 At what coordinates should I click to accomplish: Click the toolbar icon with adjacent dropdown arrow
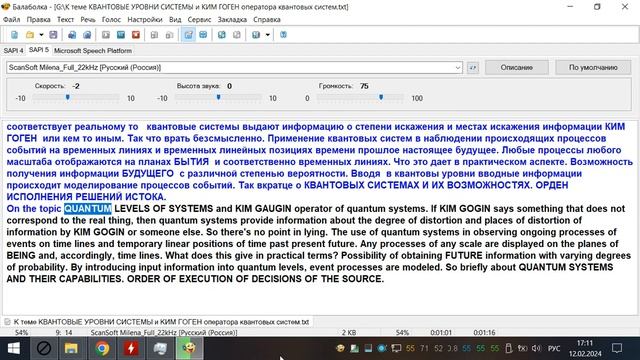(256, 35)
